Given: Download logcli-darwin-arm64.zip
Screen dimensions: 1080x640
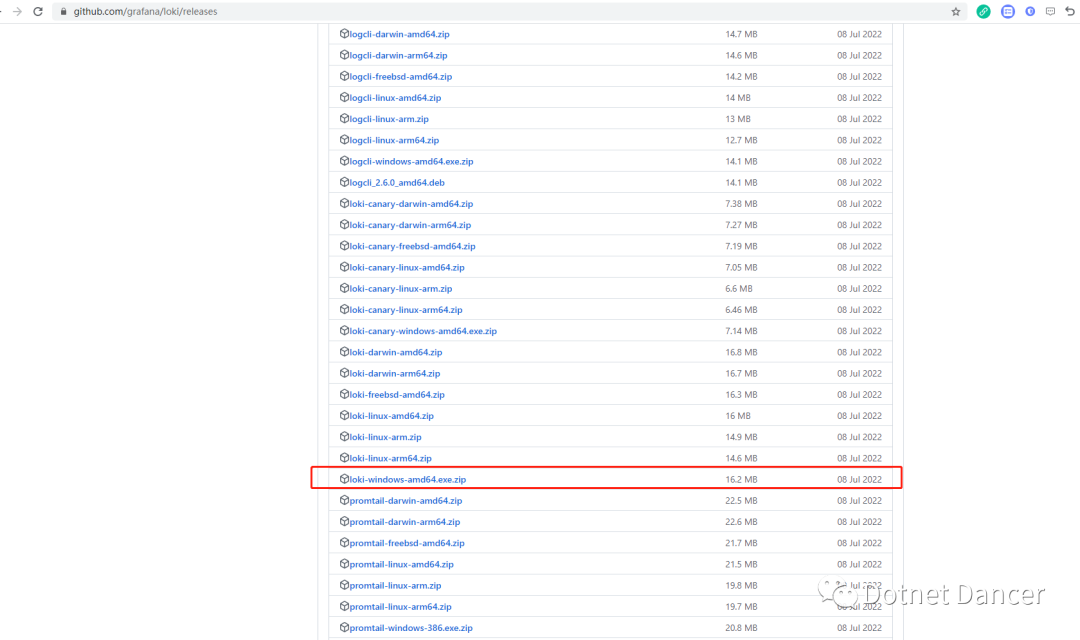Looking at the screenshot, I should (x=398, y=55).
